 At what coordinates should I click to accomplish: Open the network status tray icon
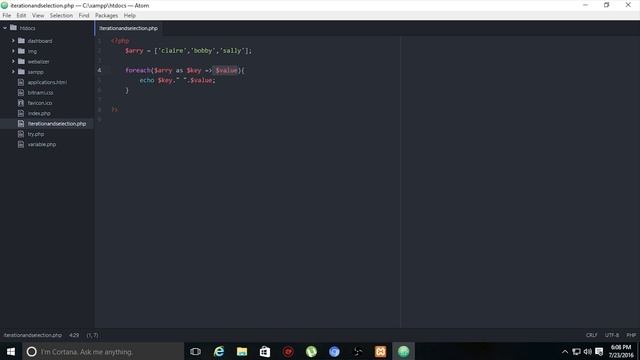tap(576, 351)
